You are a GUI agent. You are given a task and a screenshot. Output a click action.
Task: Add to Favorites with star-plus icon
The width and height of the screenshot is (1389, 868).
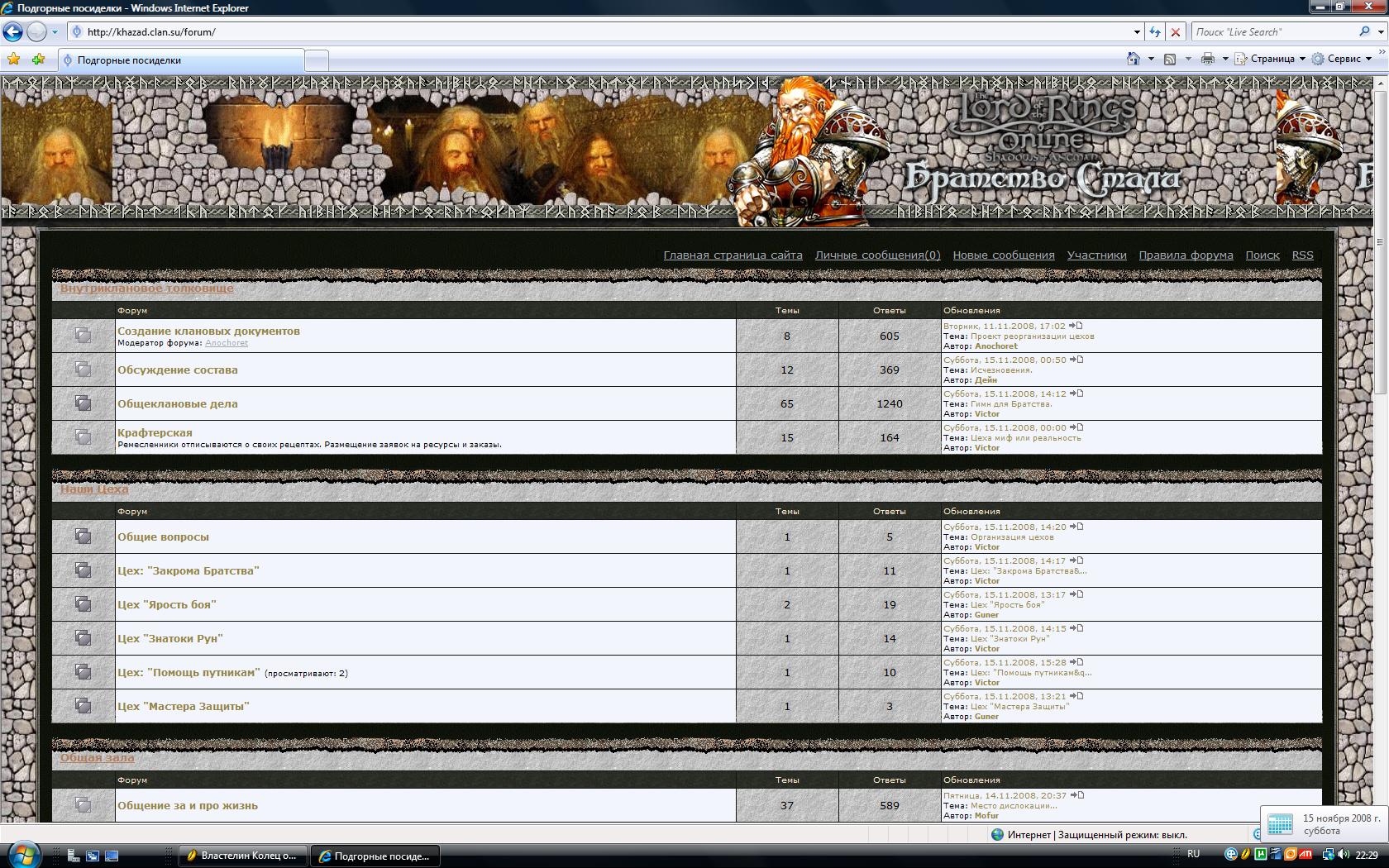coord(38,60)
